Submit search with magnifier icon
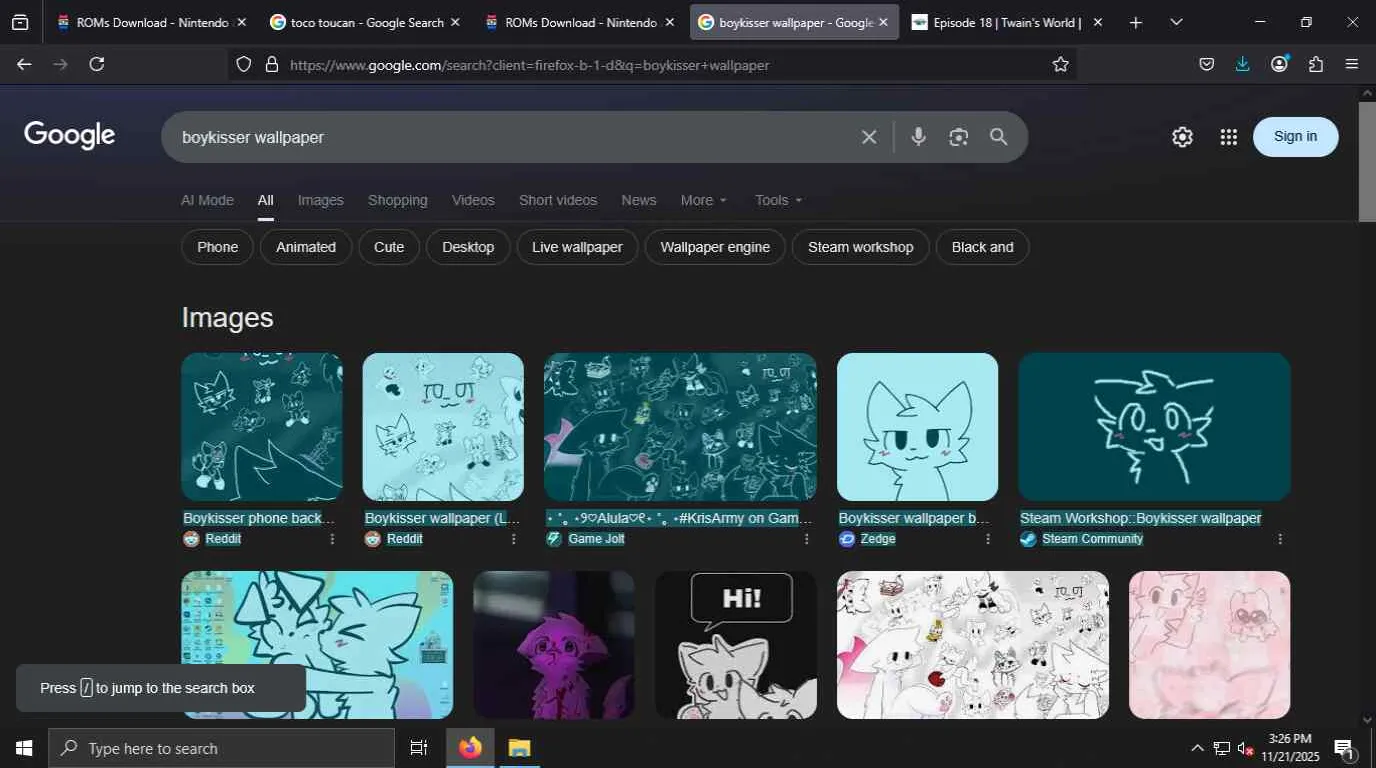This screenshot has height=768, width=1376. point(998,137)
